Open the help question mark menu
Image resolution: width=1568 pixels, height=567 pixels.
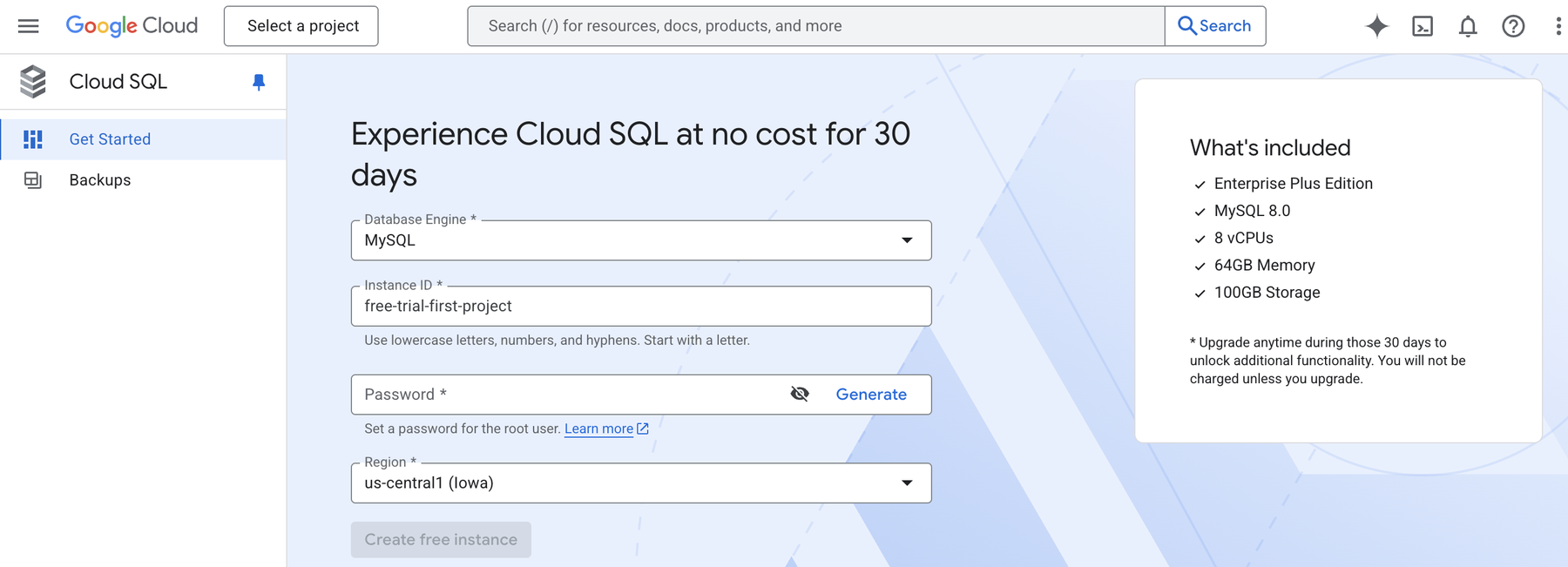click(1513, 26)
